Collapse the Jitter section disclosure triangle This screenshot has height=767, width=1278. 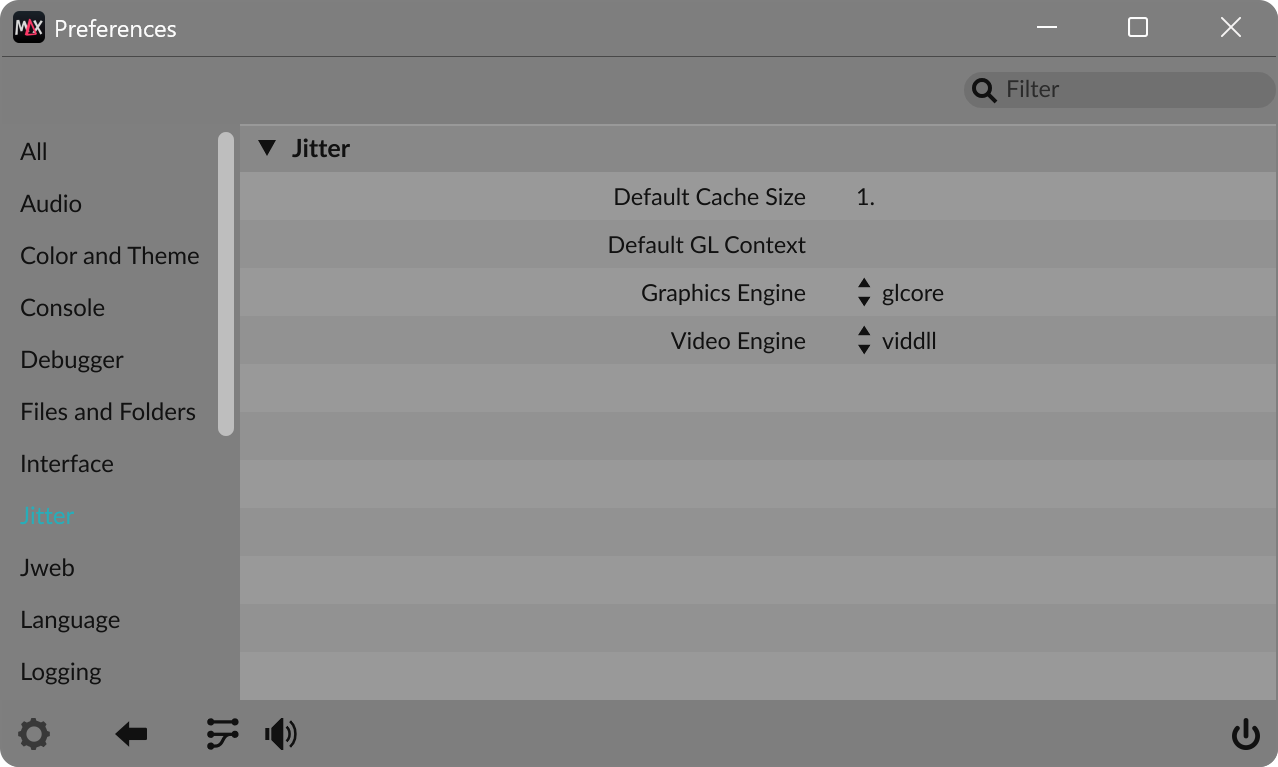pos(267,147)
